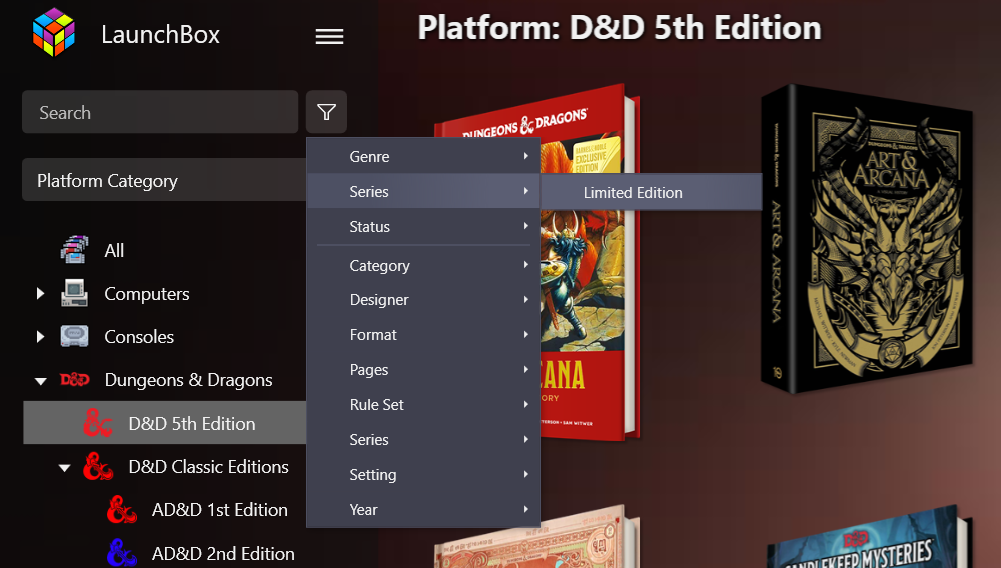The height and width of the screenshot is (568, 1001).
Task: Select the All platforms icon
Action: pos(75,250)
